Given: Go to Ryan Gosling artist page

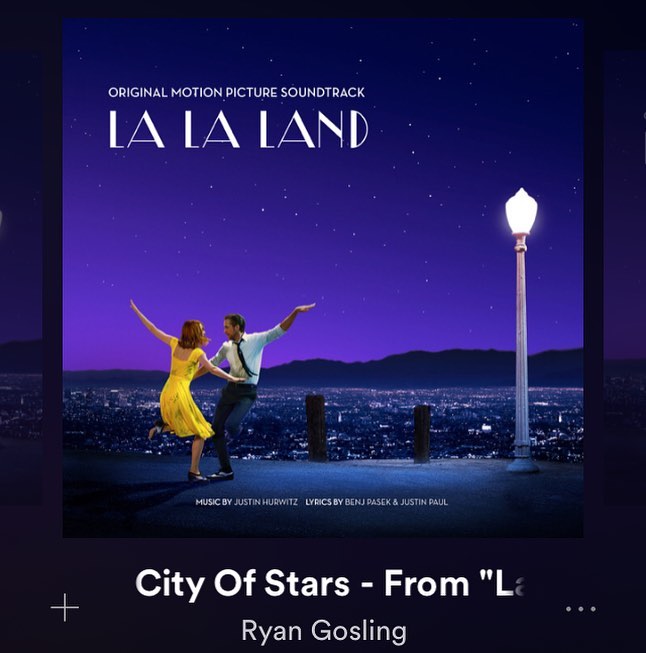Looking at the screenshot, I should 324,631.
